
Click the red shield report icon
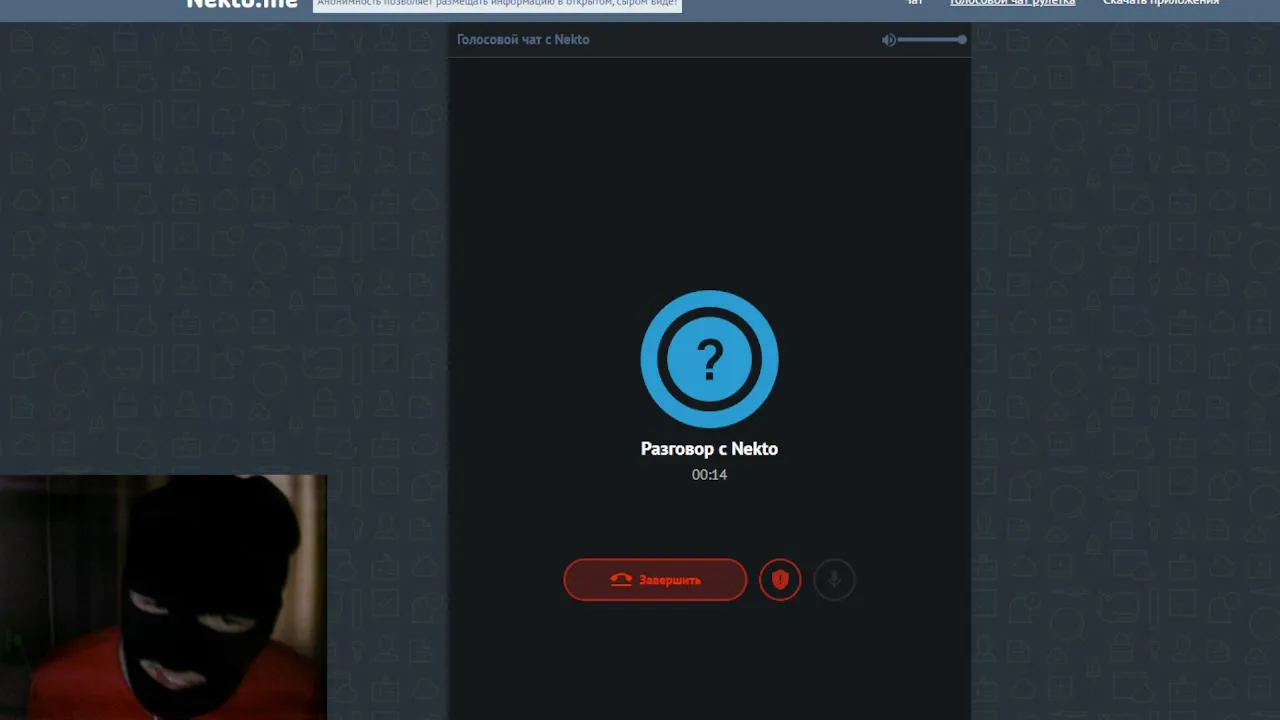pos(780,580)
